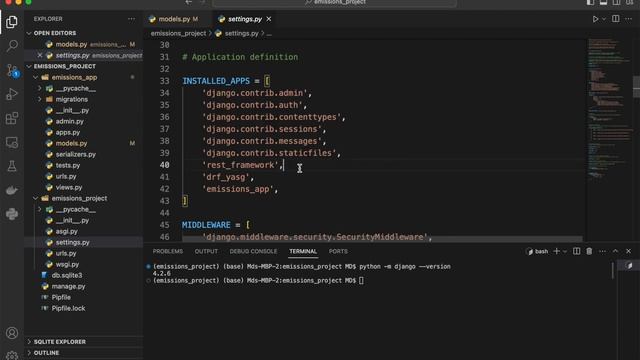Screen dimensions: 640x360
Task: Click the editor horizontal scrollbar
Action: (x=382, y=239)
